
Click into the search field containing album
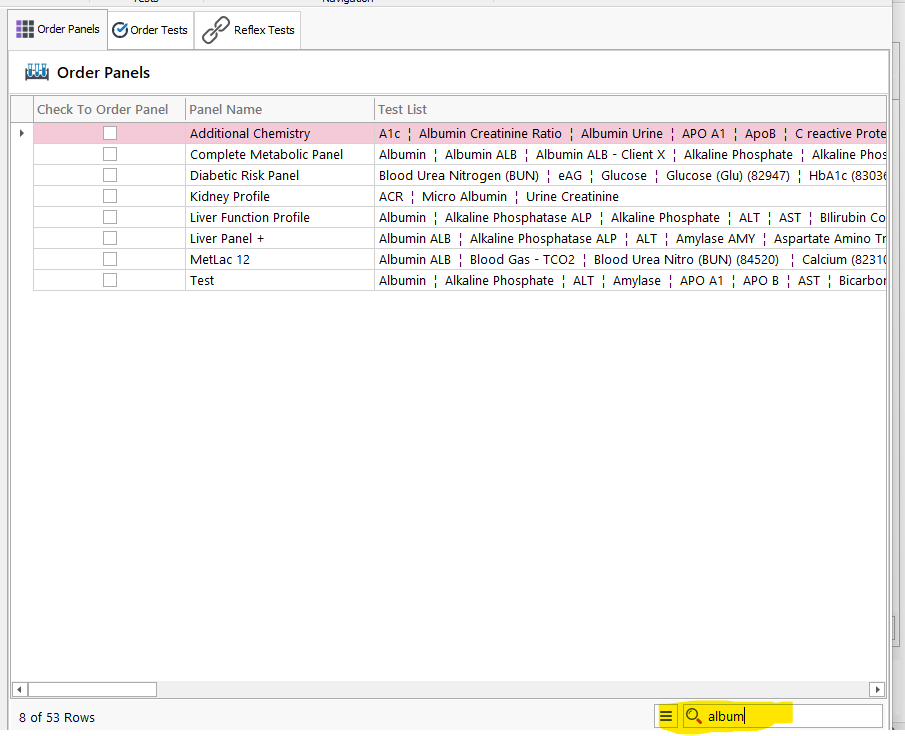click(x=790, y=716)
